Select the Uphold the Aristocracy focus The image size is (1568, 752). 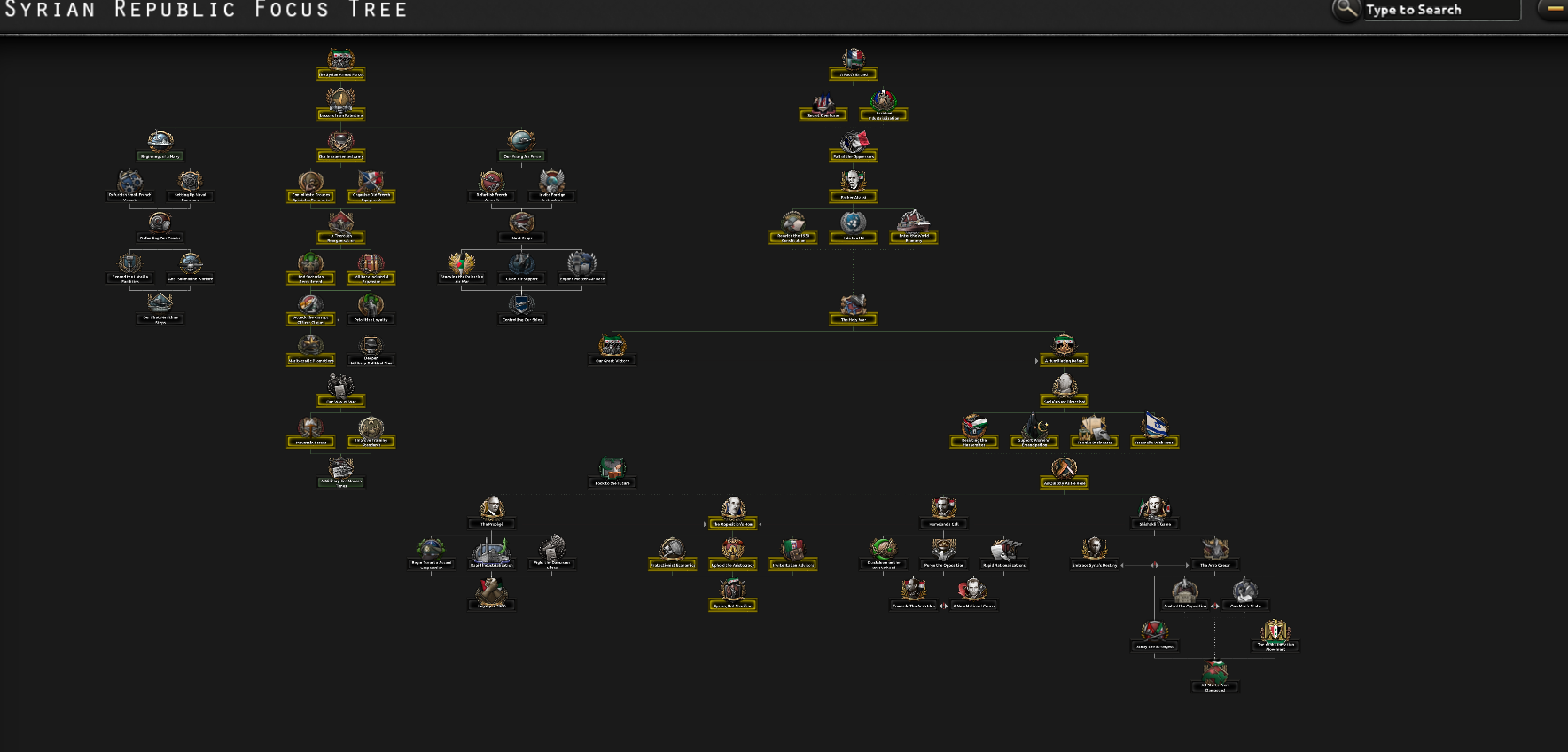732,554
